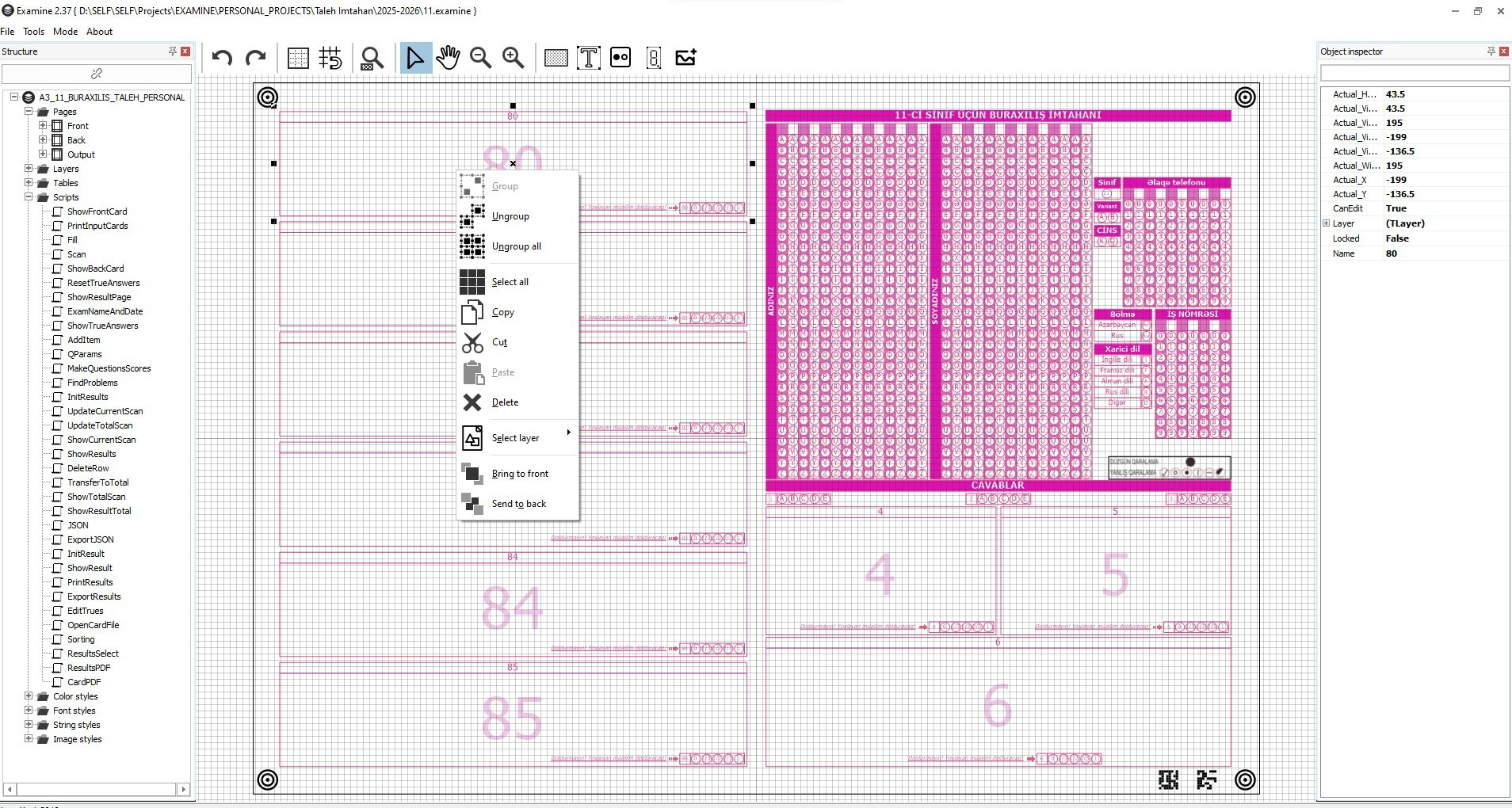Image resolution: width=1512 pixels, height=808 pixels.
Task: Click the Structure panel search field
Action: (x=97, y=74)
